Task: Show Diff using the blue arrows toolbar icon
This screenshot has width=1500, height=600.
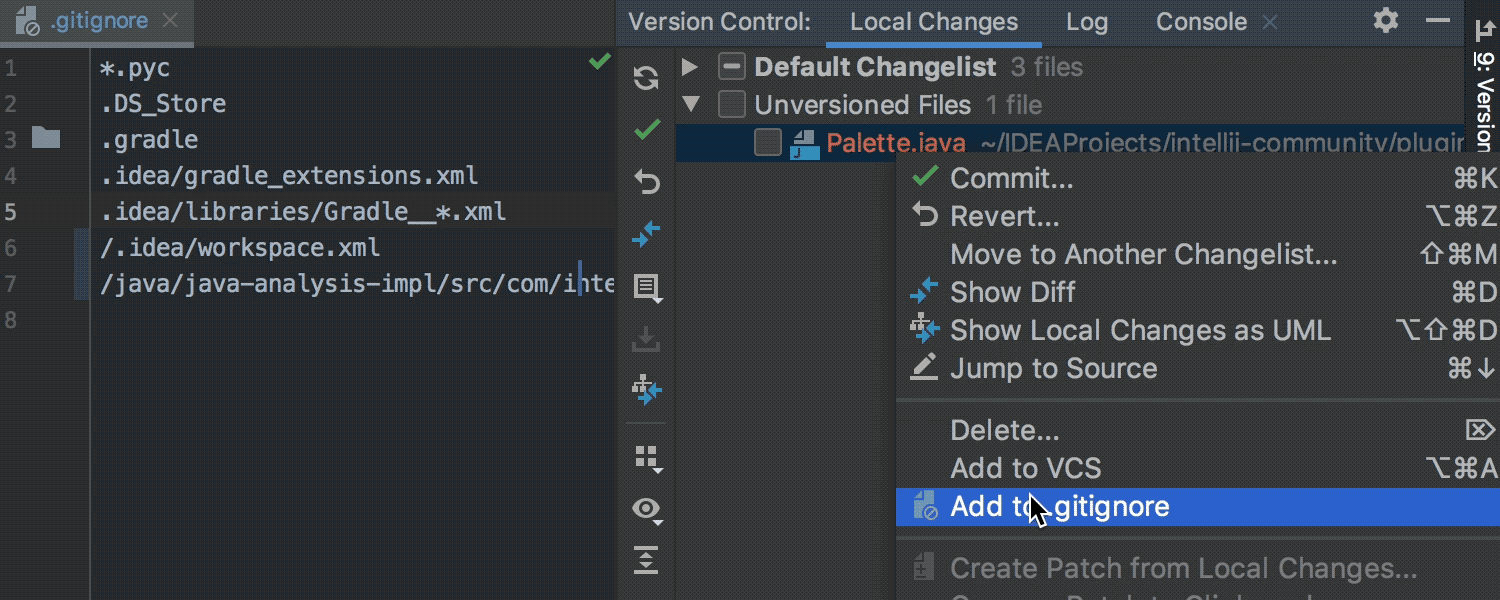Action: coord(647,234)
